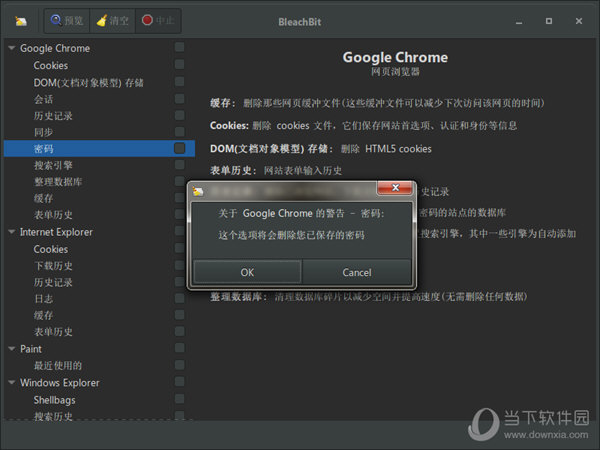Click the Google Chrome heading in details pane
This screenshot has width=600, height=450.
click(x=395, y=57)
